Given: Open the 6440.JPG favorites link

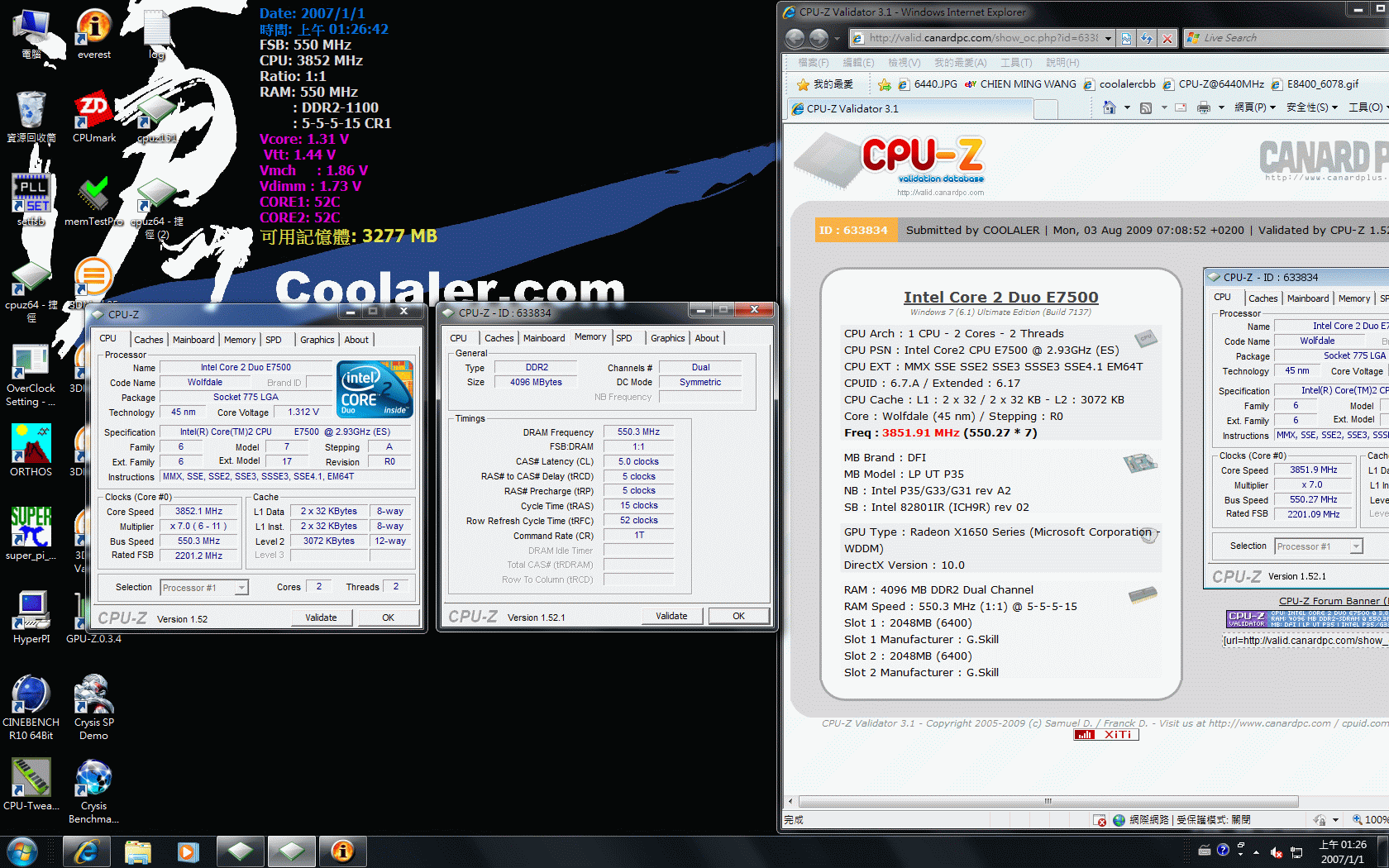Looking at the screenshot, I should pos(928,84).
